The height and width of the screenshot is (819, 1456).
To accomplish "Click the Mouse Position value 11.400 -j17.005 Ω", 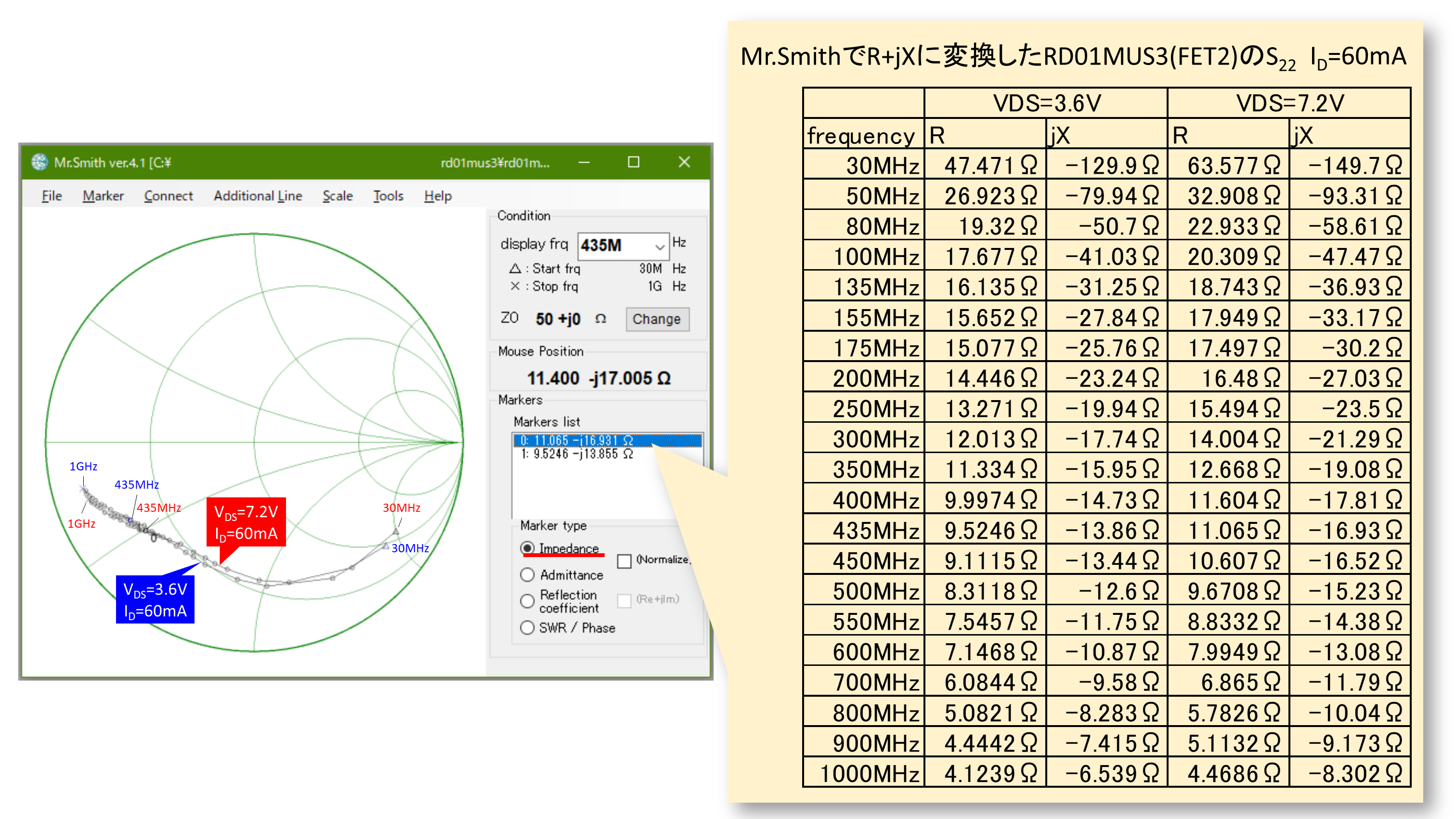I will pos(598,377).
